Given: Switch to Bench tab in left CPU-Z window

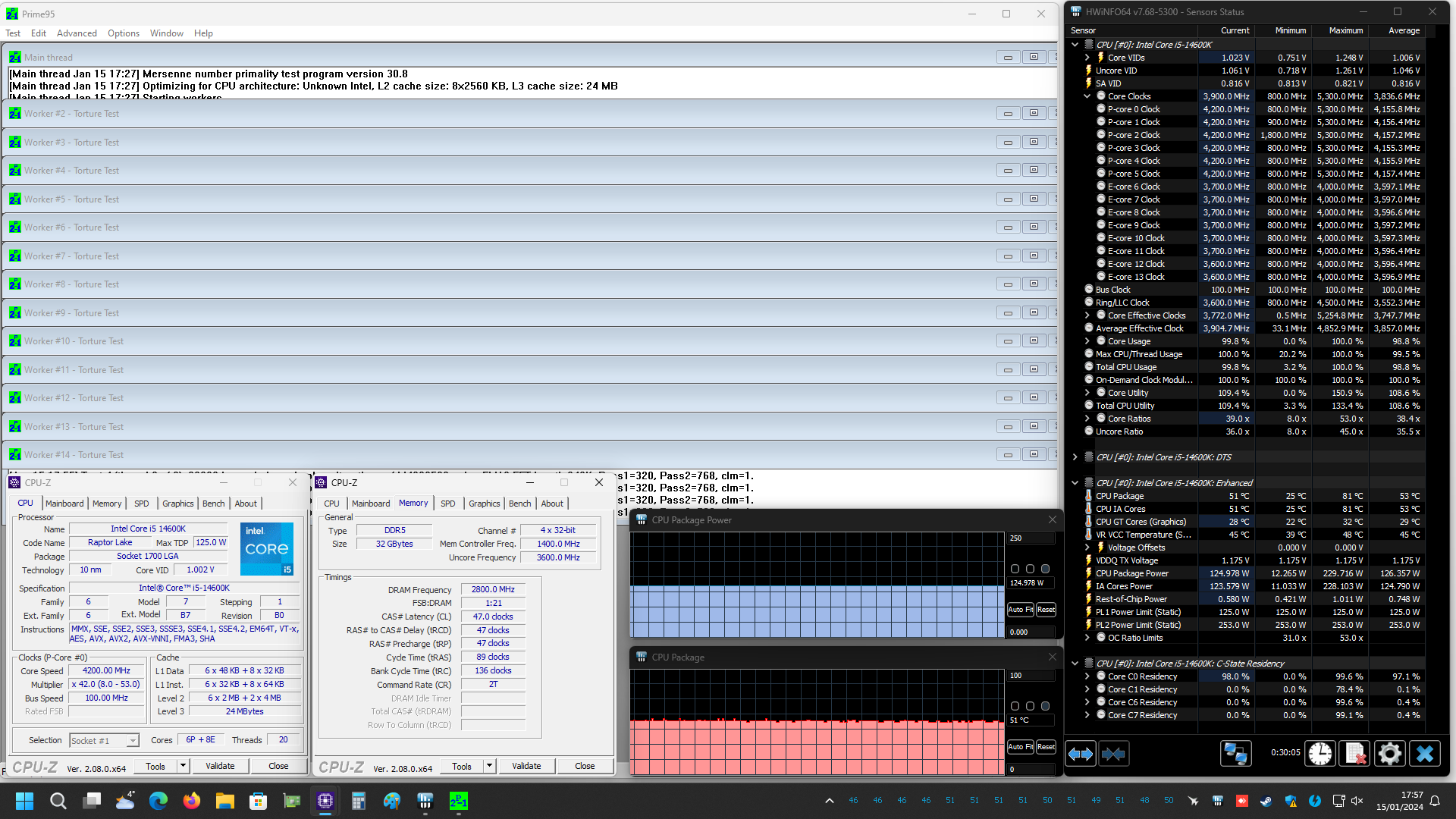Looking at the screenshot, I should (x=214, y=504).
